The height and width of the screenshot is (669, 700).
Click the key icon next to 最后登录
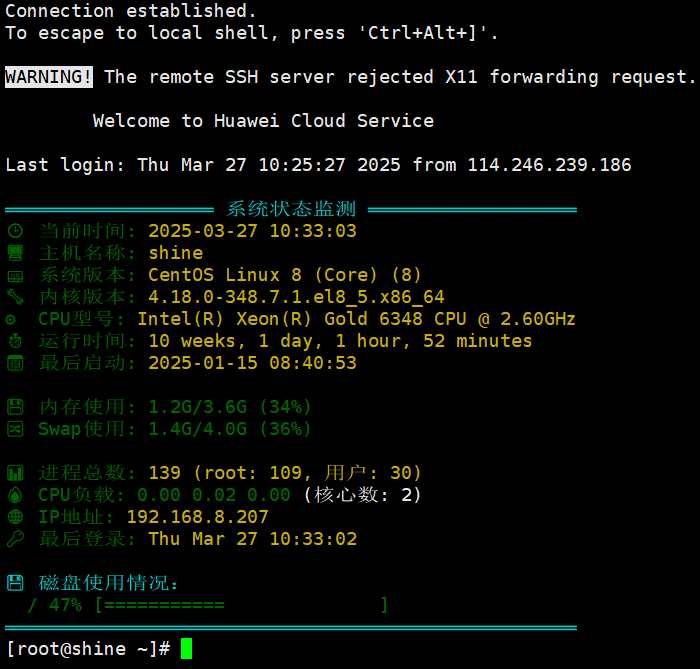[x=15, y=539]
